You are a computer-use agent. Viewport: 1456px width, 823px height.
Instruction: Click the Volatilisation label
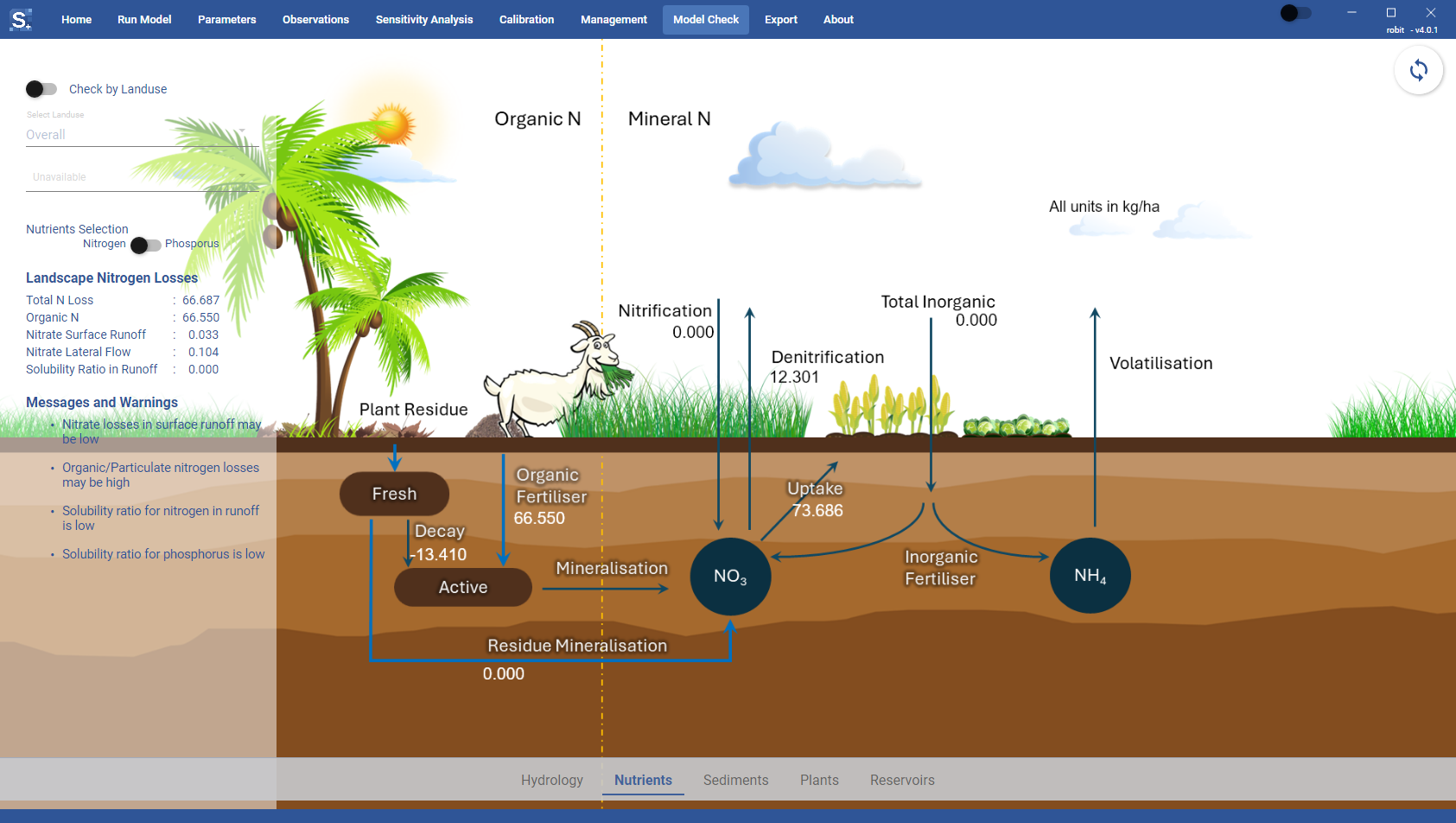pyautogui.click(x=1160, y=363)
